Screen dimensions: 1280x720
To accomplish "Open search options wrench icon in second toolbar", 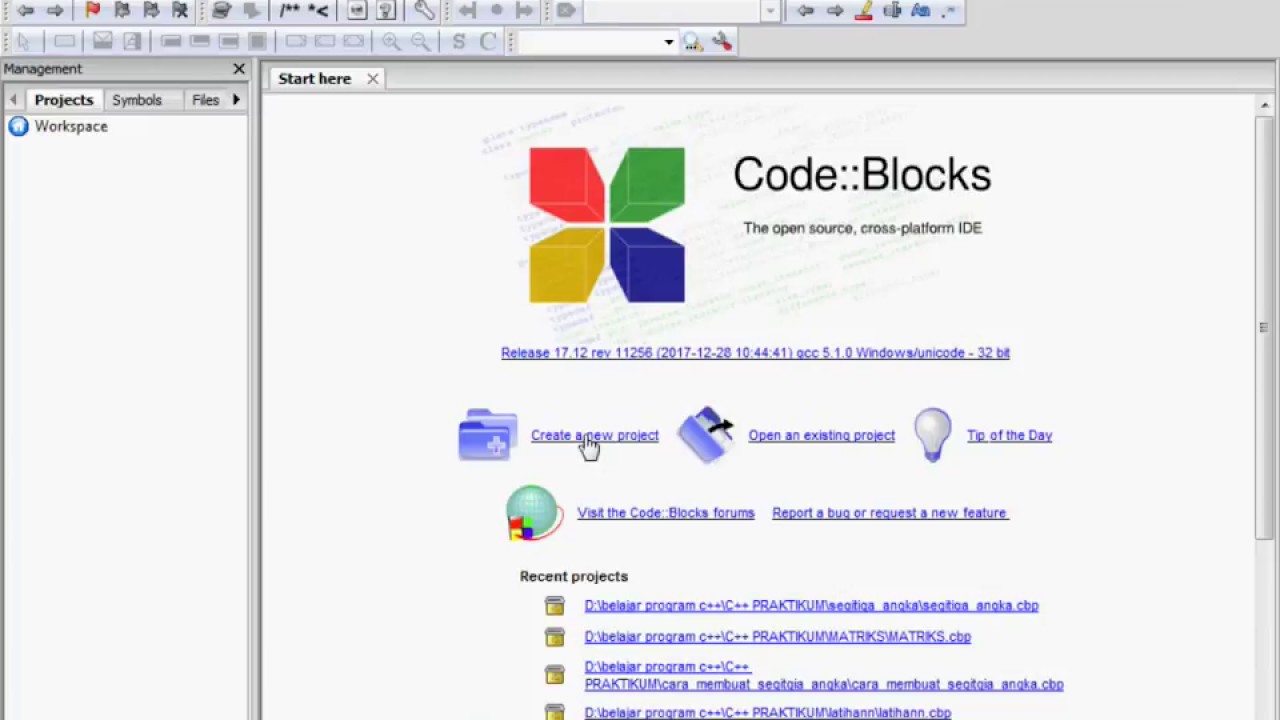I will click(x=722, y=41).
